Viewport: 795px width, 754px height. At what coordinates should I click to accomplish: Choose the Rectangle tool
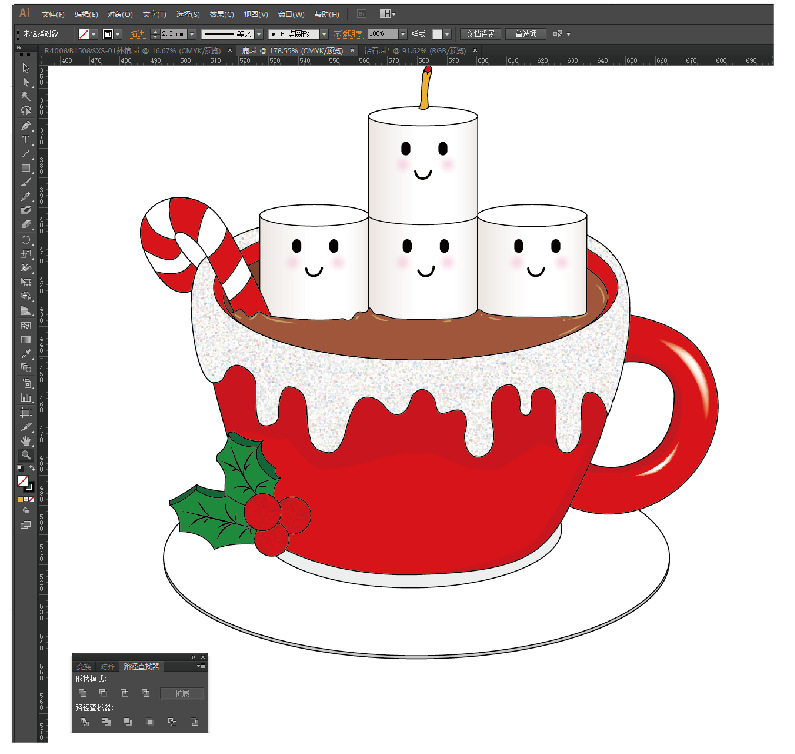pyautogui.click(x=26, y=169)
